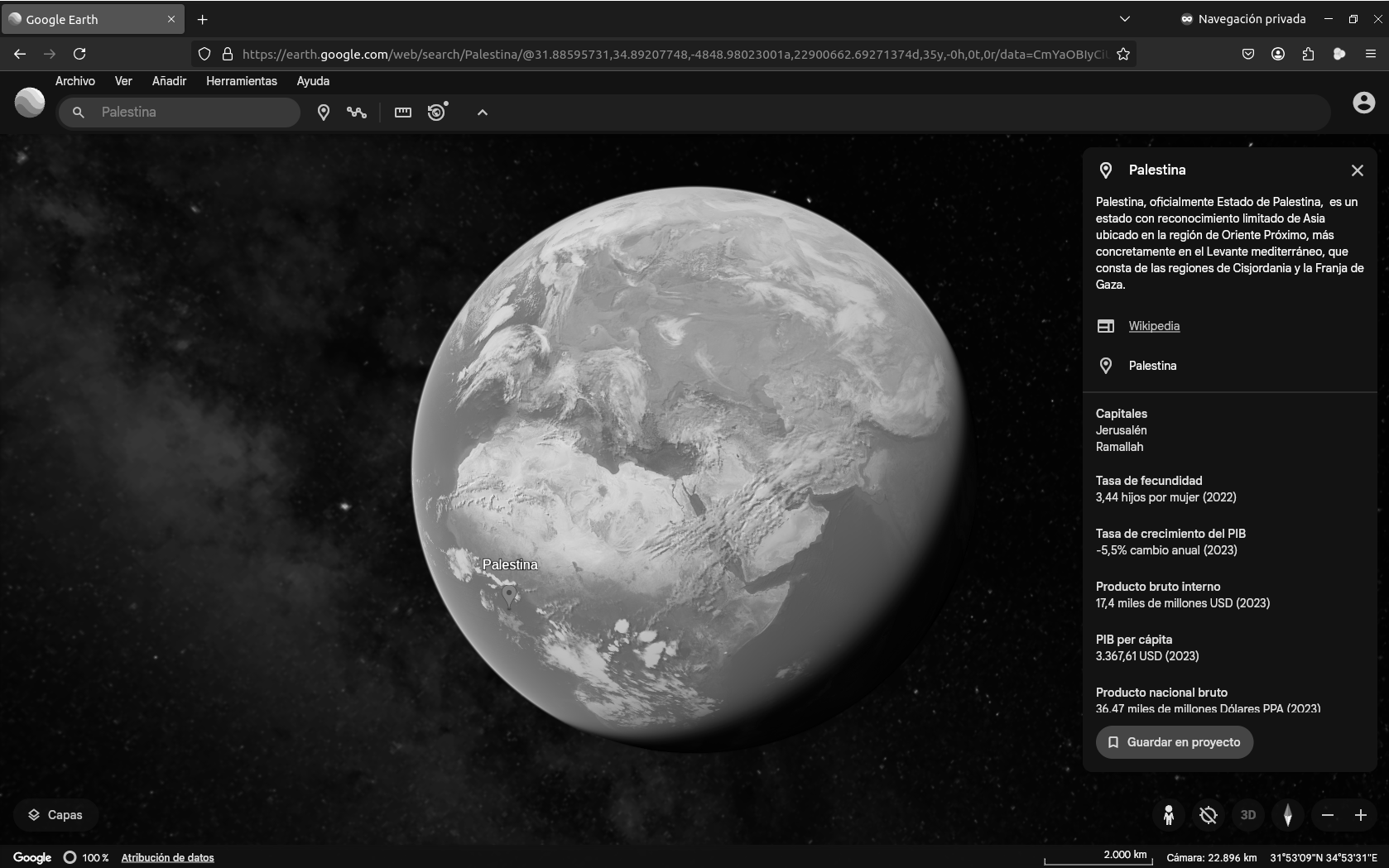Open the Ver menu

123,81
